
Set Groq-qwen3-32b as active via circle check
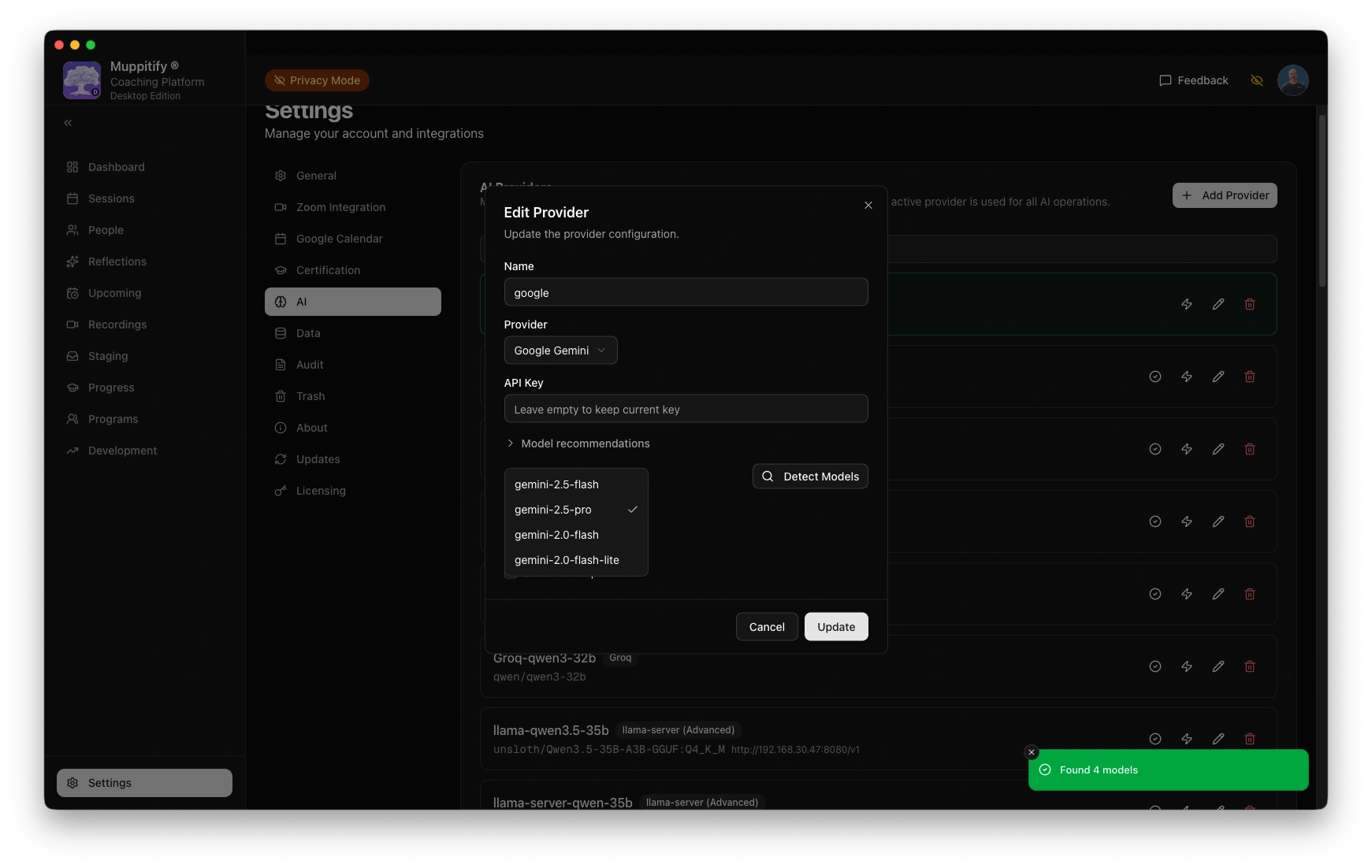[1154, 666]
